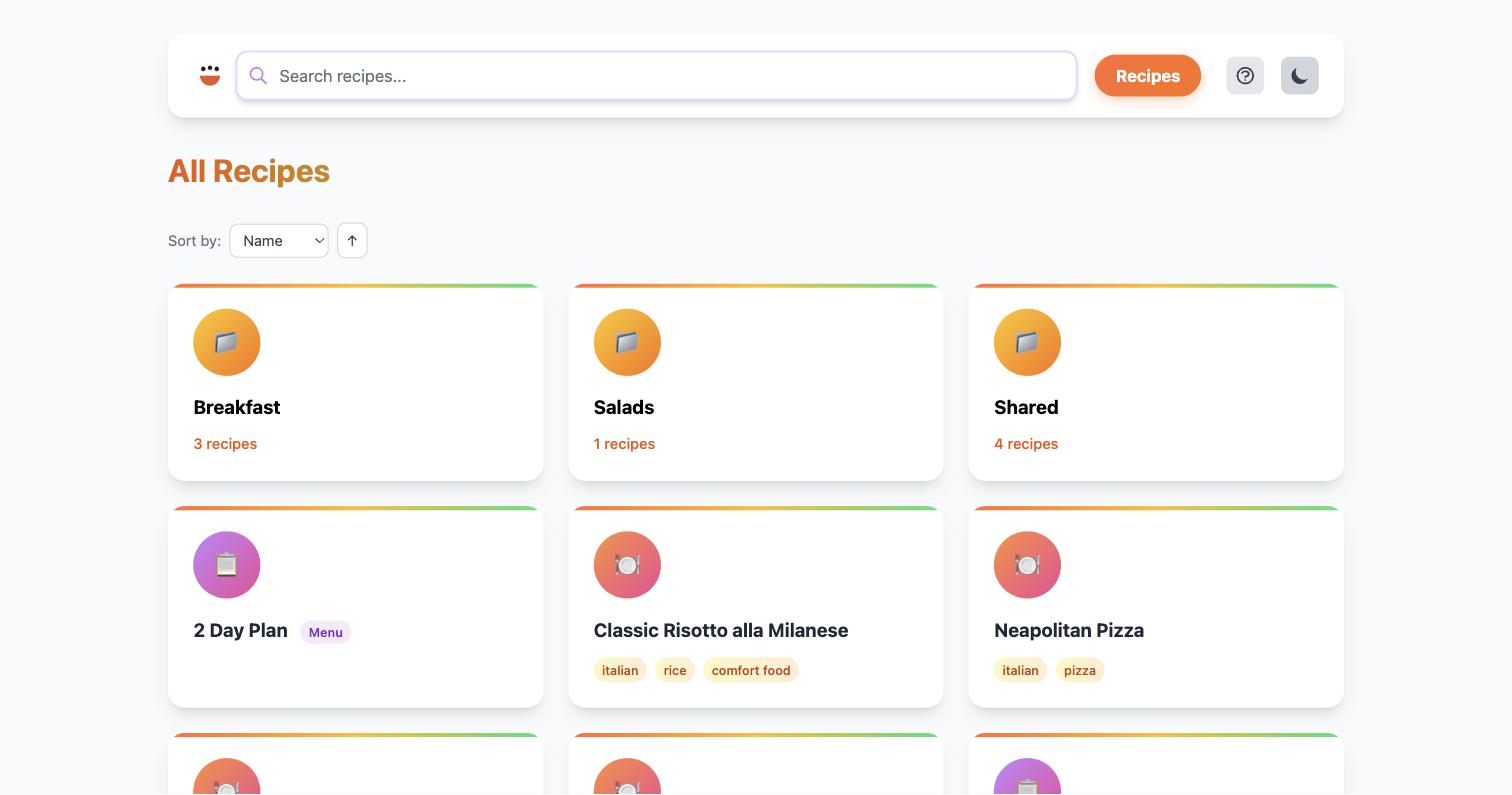Click the Classic Risotto plate icon
This screenshot has width=1512, height=795.
627,565
